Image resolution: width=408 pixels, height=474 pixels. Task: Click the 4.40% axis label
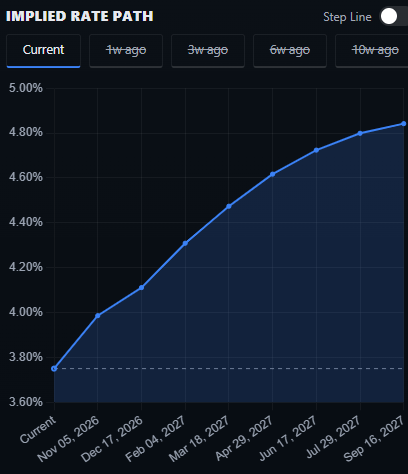[26, 222]
